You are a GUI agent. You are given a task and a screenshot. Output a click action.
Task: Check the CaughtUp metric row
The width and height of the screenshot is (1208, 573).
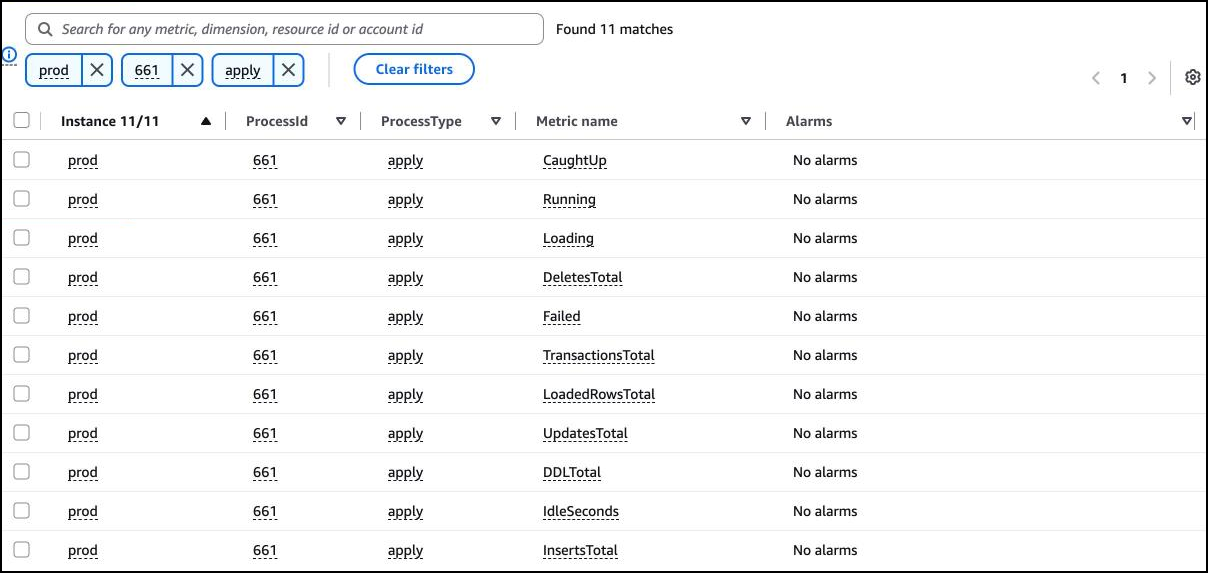tap(21, 159)
